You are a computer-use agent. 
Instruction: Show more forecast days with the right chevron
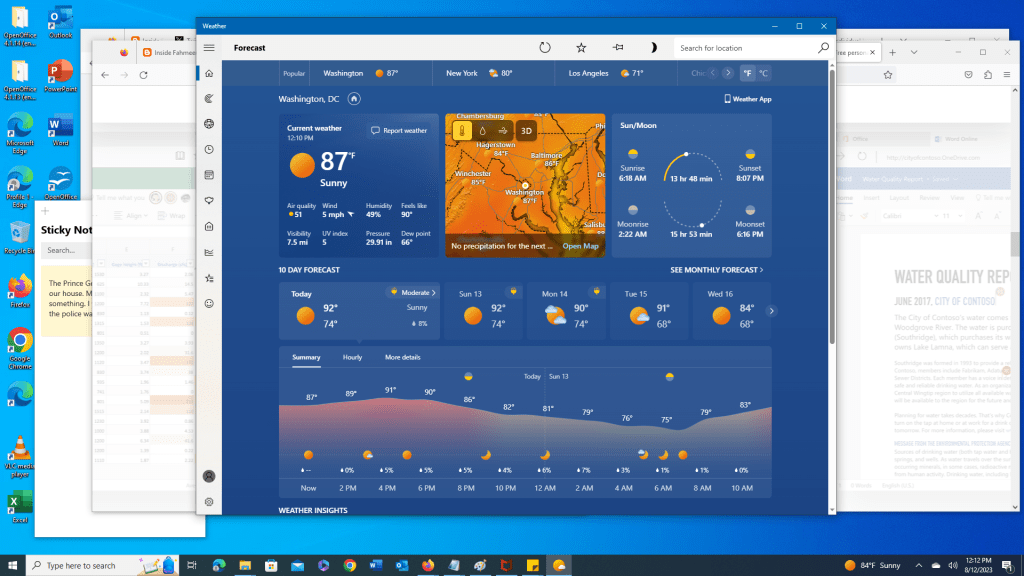click(771, 311)
